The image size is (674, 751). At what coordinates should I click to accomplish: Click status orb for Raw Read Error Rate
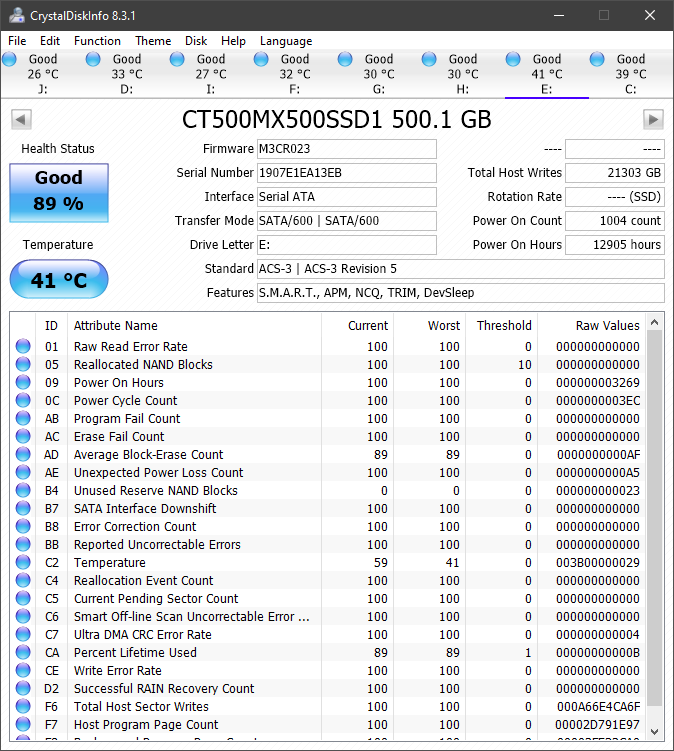click(x=23, y=346)
